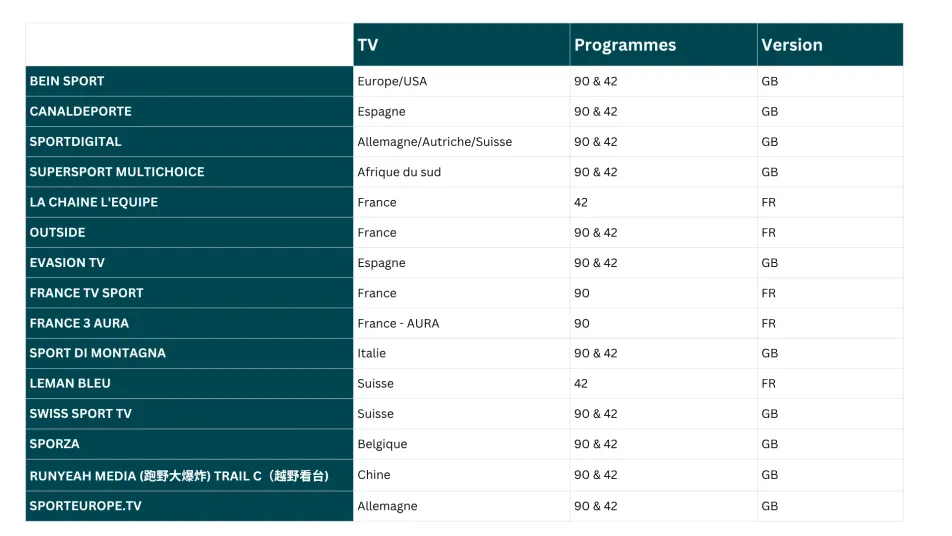Click France in the OUTSIDE row
The image size is (952, 536).
coord(376,232)
